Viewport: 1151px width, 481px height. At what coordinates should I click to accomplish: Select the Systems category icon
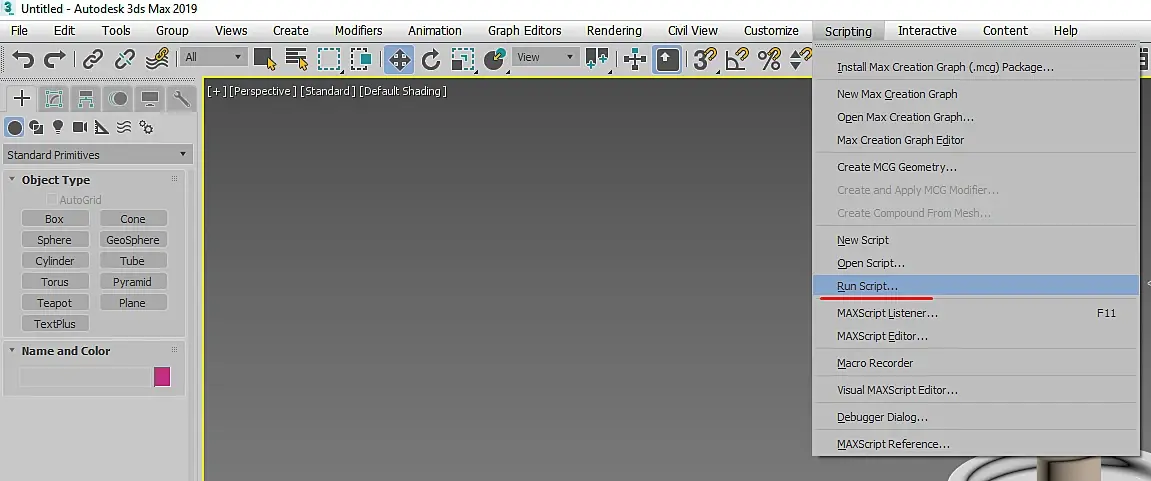tap(146, 128)
